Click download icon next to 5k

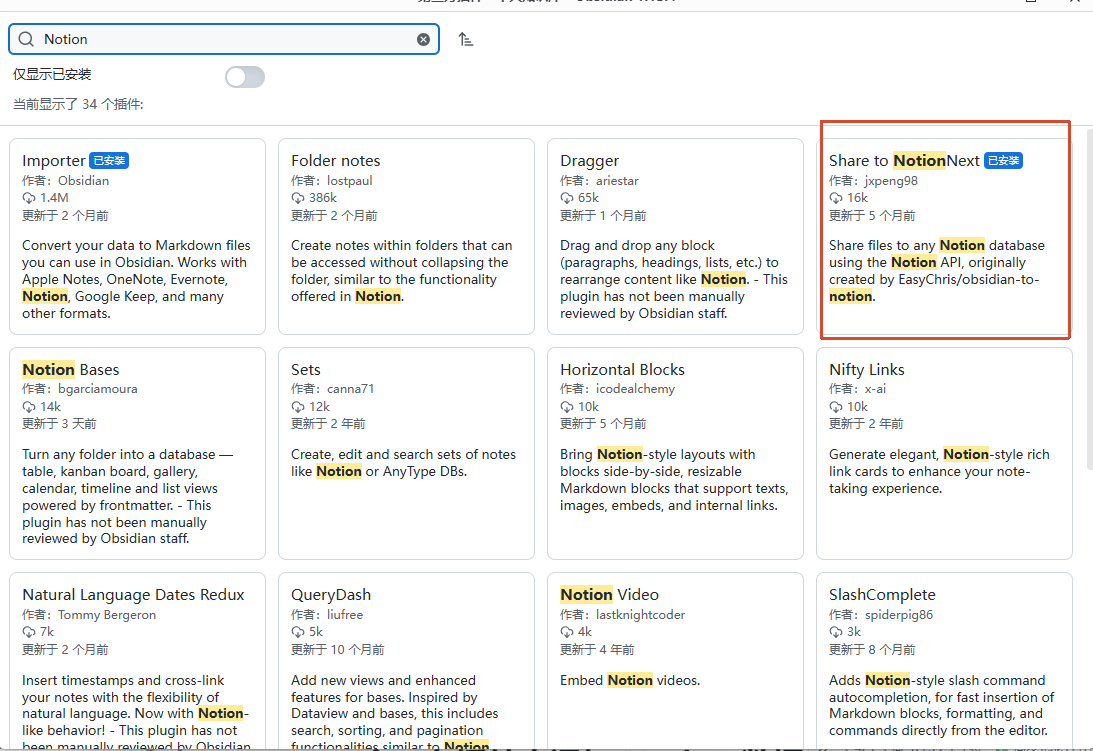tap(298, 632)
